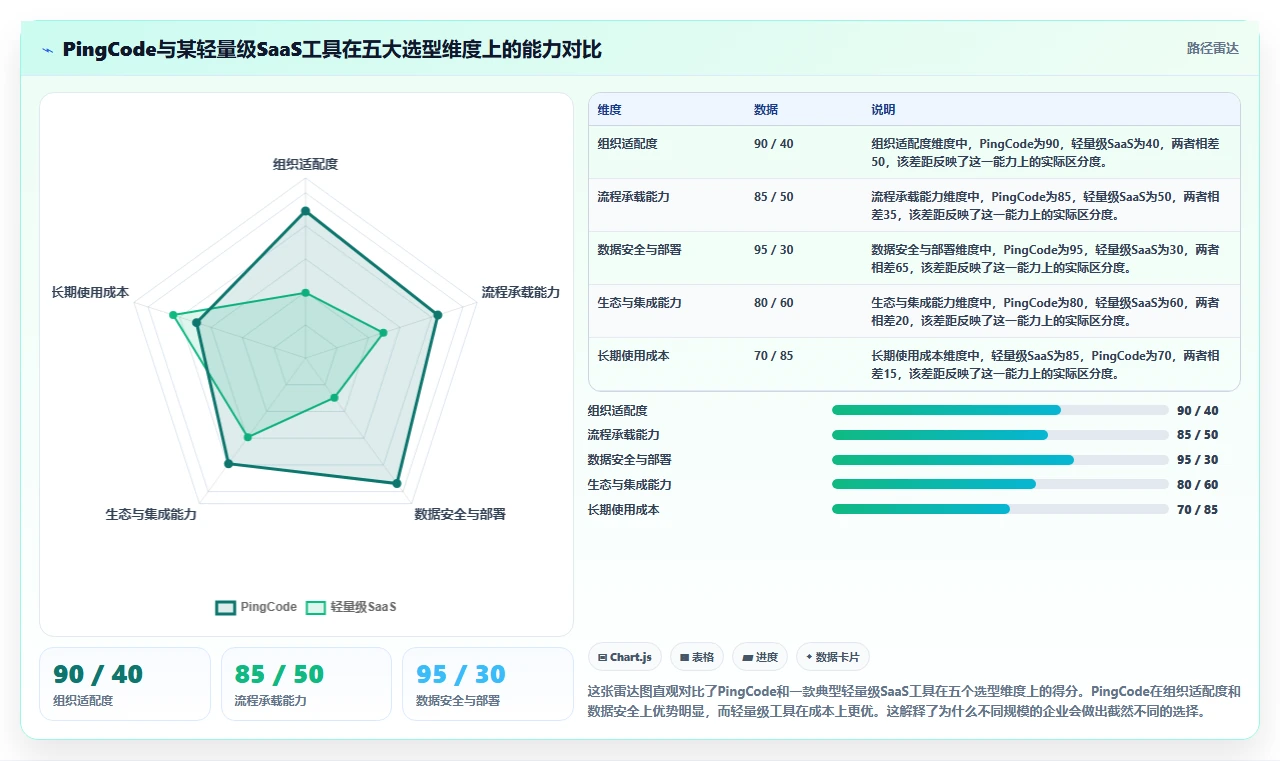The width and height of the screenshot is (1280, 761).
Task: Open the 85 / 50 流程承载能力 stat card
Action: point(306,684)
